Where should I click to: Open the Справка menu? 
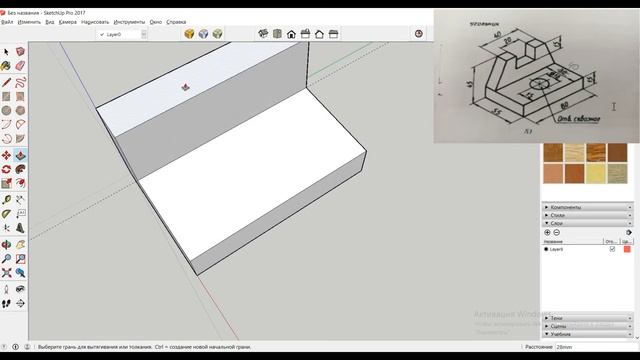tap(176, 22)
